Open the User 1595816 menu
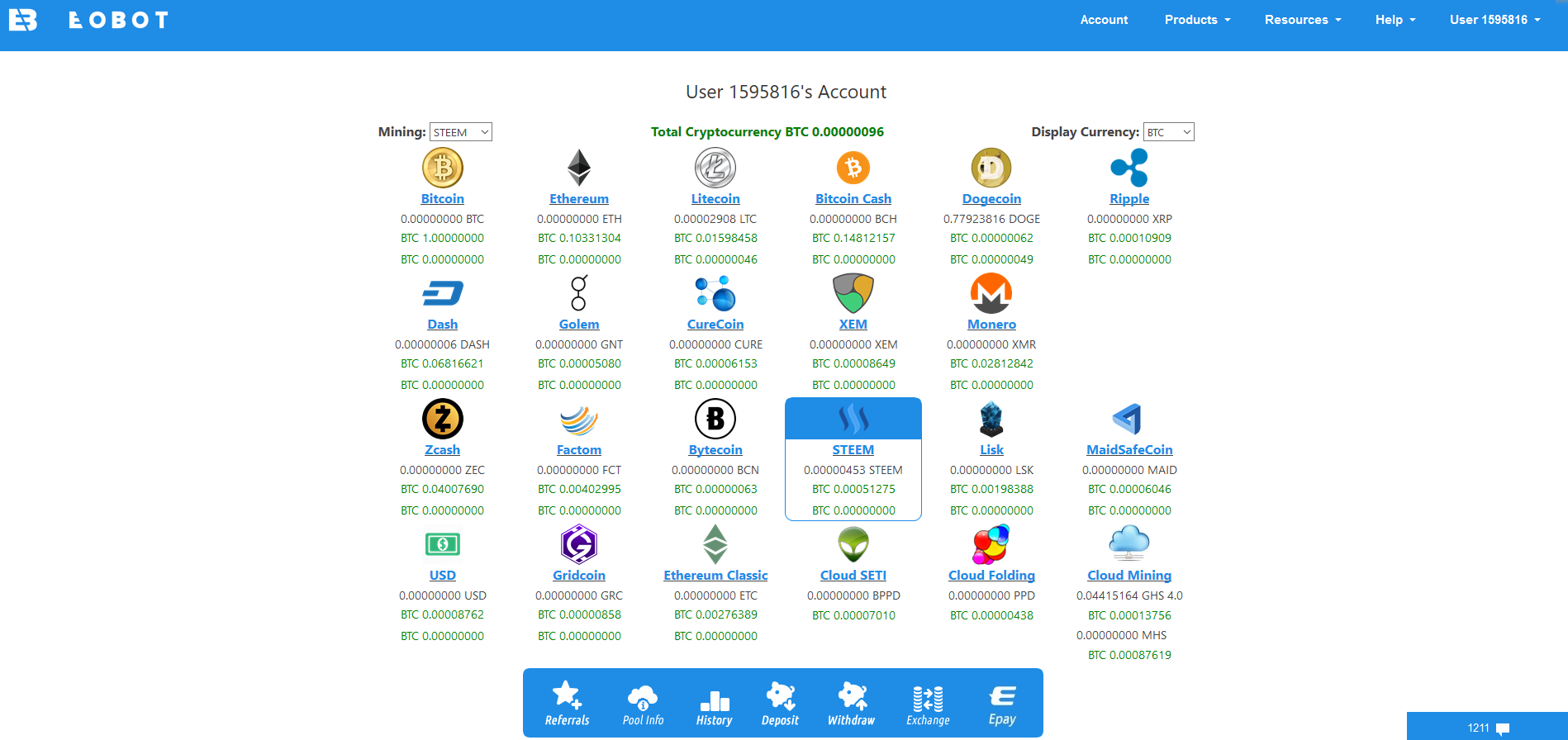1568x740 pixels. pyautogui.click(x=1495, y=20)
